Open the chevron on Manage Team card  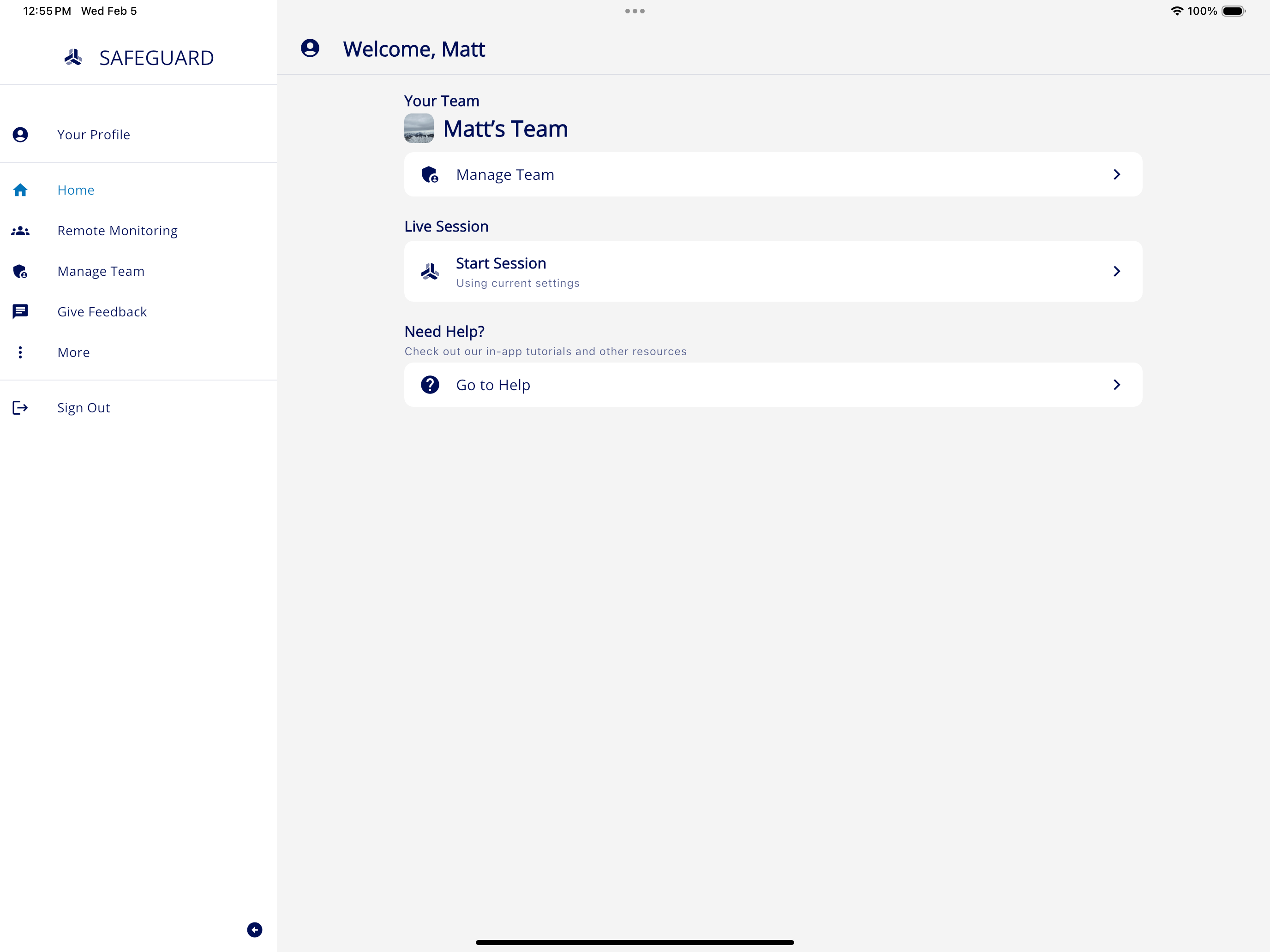coord(1117,174)
